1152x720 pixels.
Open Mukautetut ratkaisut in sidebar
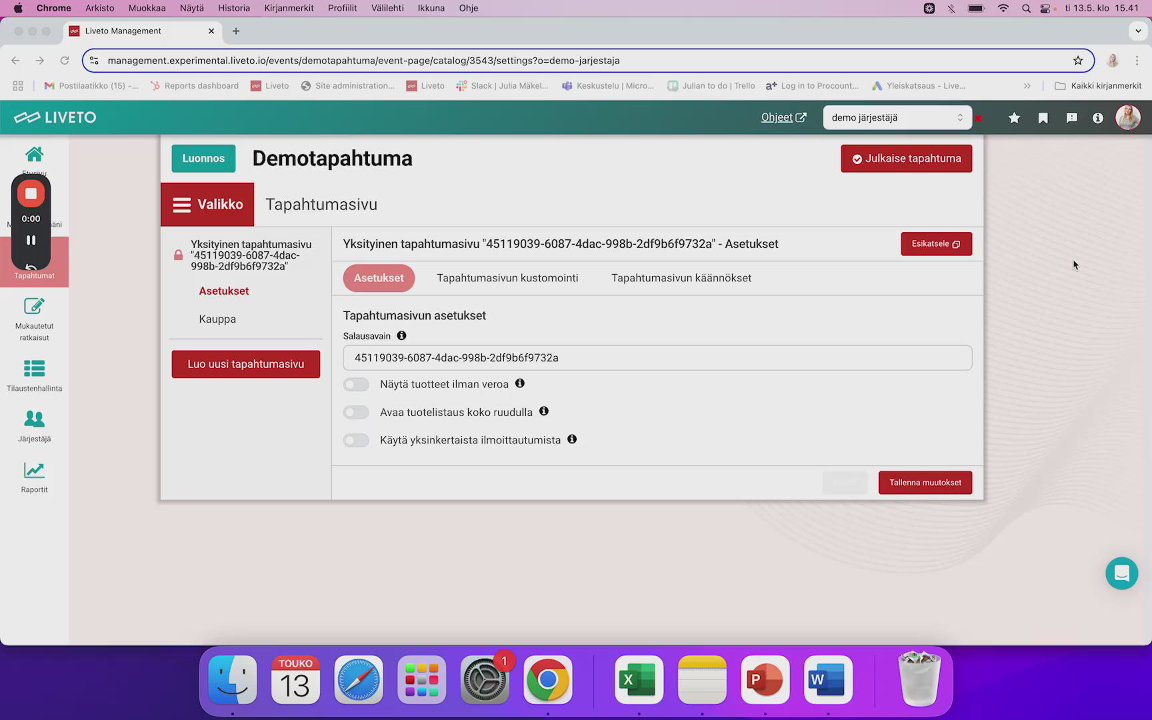tap(34, 319)
